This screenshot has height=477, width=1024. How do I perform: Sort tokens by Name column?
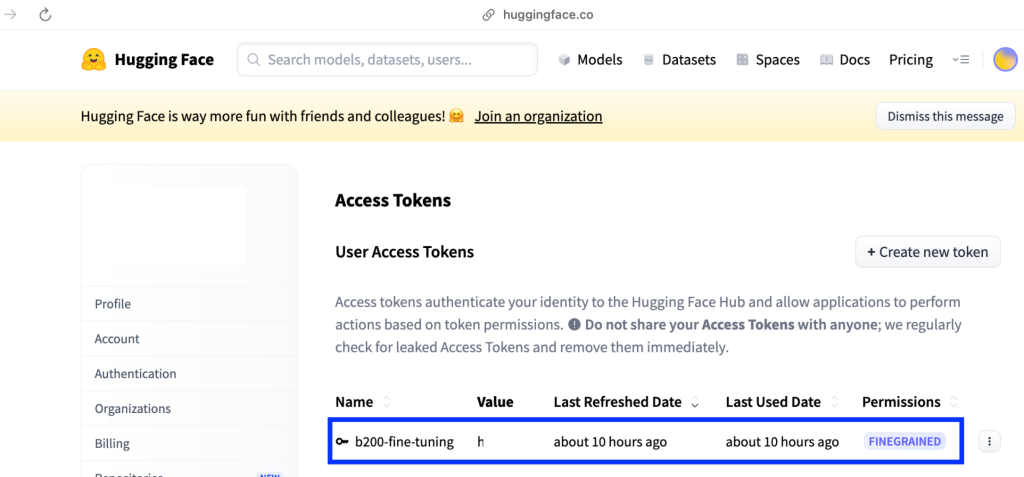tap(387, 402)
